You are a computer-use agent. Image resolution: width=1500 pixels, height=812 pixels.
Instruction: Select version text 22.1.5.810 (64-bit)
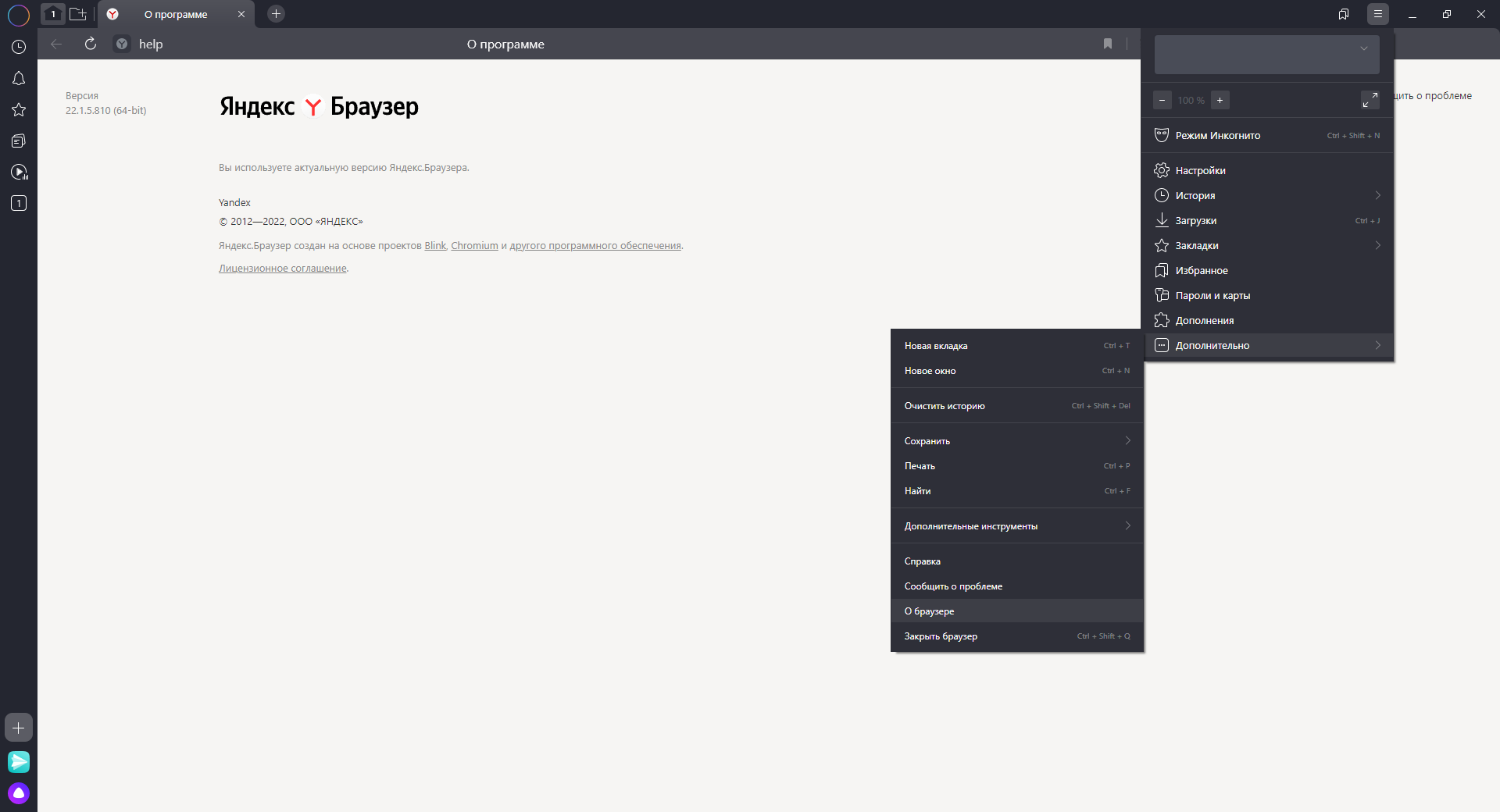(x=106, y=111)
